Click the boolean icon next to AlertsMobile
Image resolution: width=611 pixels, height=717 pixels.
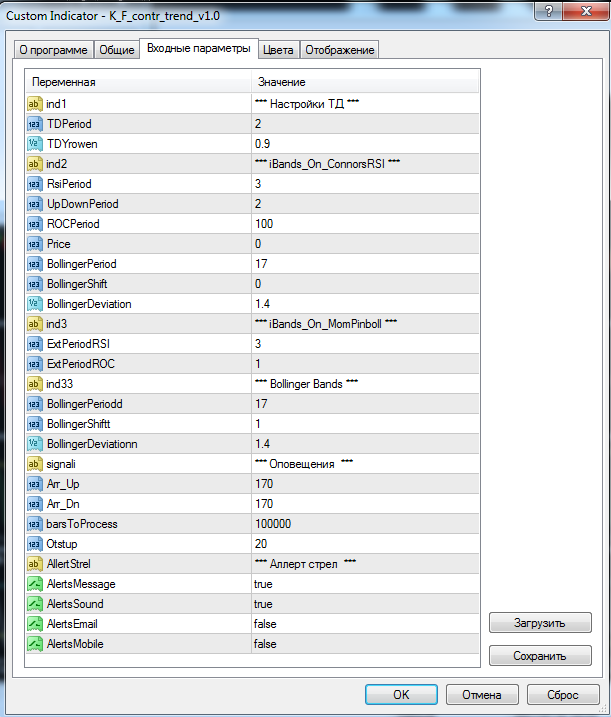(x=34, y=644)
